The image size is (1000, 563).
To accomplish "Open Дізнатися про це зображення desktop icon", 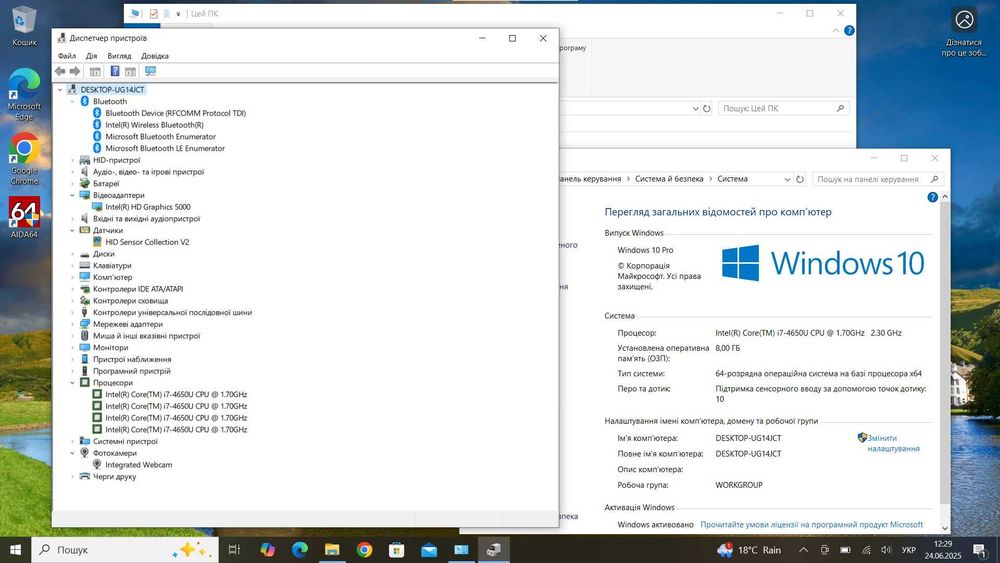I will pos(964,32).
